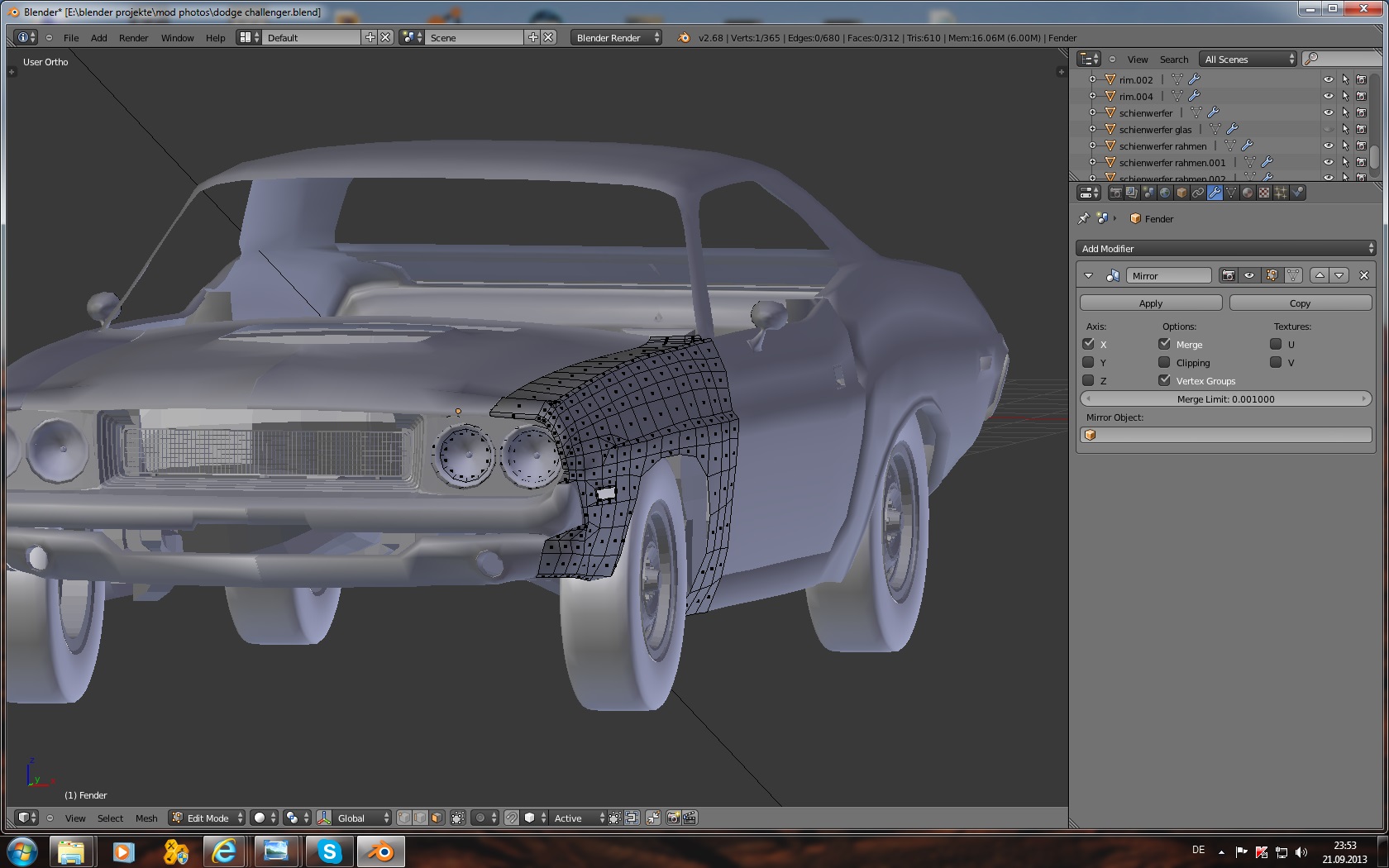This screenshot has width=1389, height=868.
Task: Click the Copy modifier button
Action: [1301, 303]
